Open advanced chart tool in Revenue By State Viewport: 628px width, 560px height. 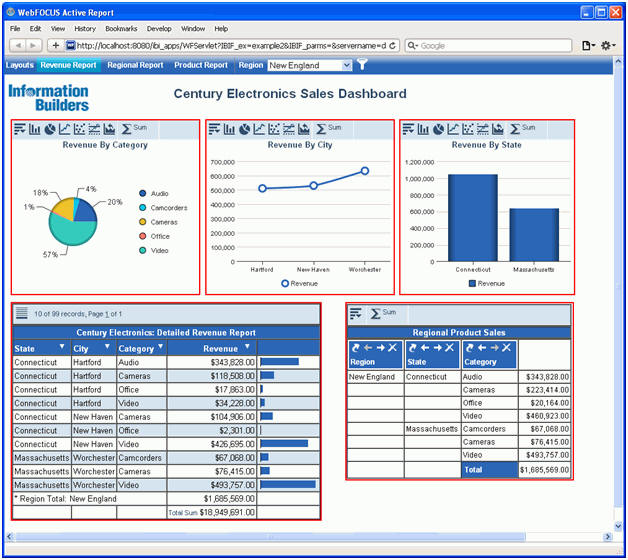coord(498,129)
